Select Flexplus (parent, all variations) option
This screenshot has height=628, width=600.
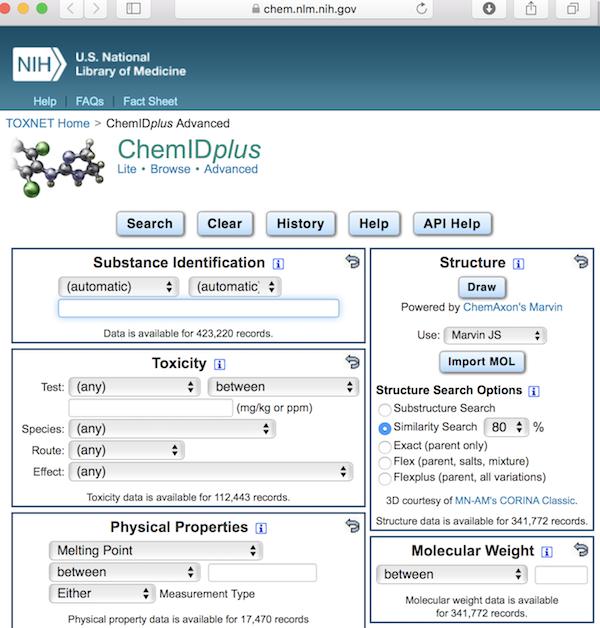385,478
